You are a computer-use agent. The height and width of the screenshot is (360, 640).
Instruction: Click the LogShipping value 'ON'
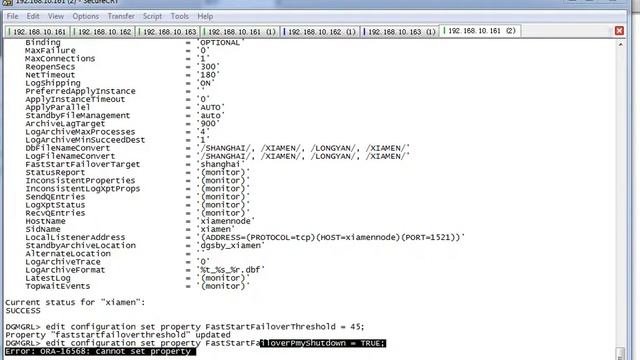(206, 83)
